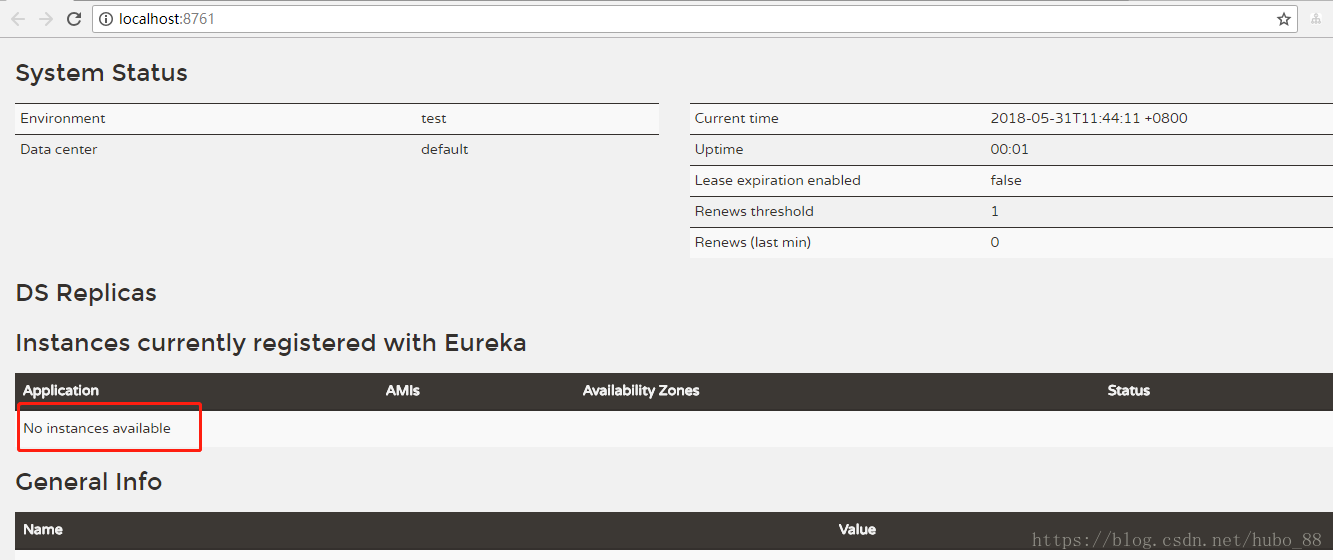
Task: Click the browser forward arrow
Action: pyautogui.click(x=45, y=19)
